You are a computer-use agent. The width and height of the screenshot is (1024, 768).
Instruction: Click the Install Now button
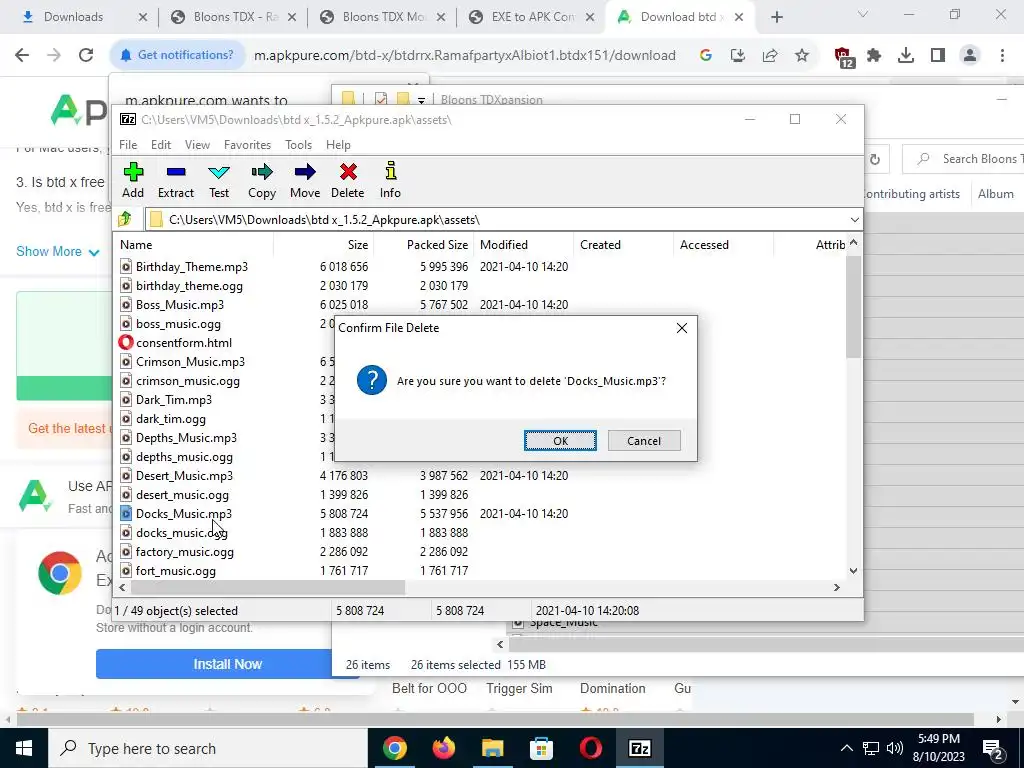(x=227, y=664)
